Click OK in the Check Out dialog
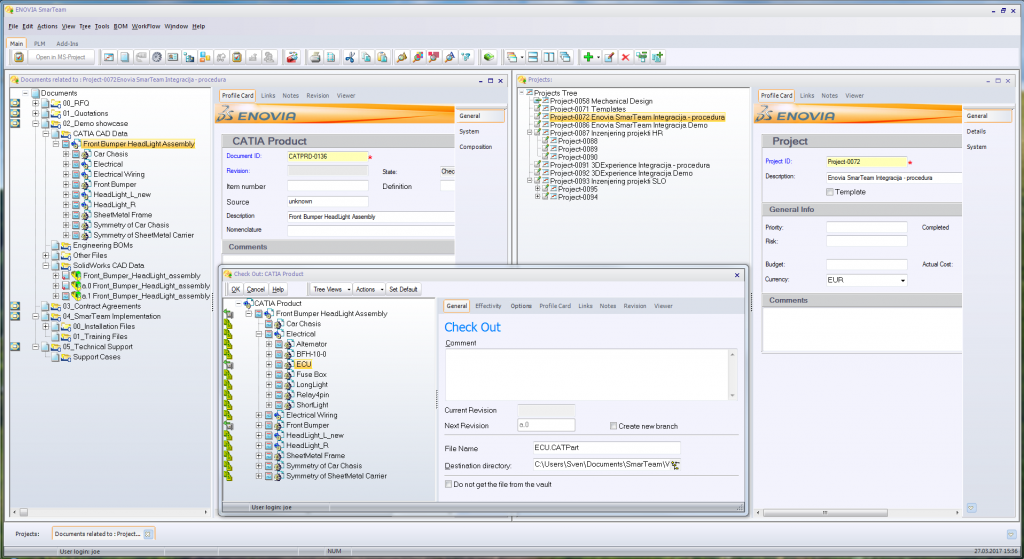This screenshot has height=559, width=1024. click(x=236, y=289)
